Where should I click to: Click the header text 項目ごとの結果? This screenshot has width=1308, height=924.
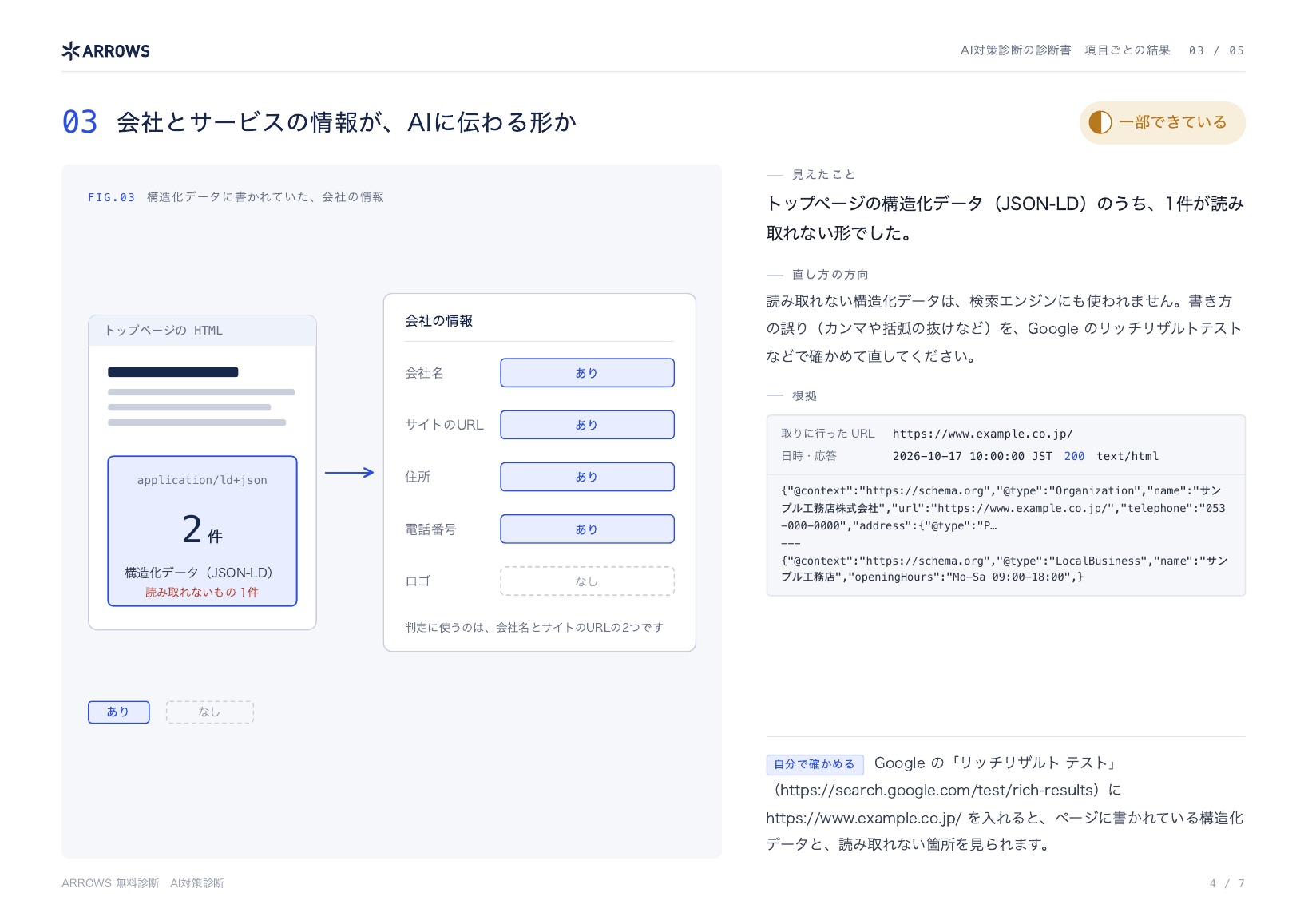click(x=1128, y=50)
